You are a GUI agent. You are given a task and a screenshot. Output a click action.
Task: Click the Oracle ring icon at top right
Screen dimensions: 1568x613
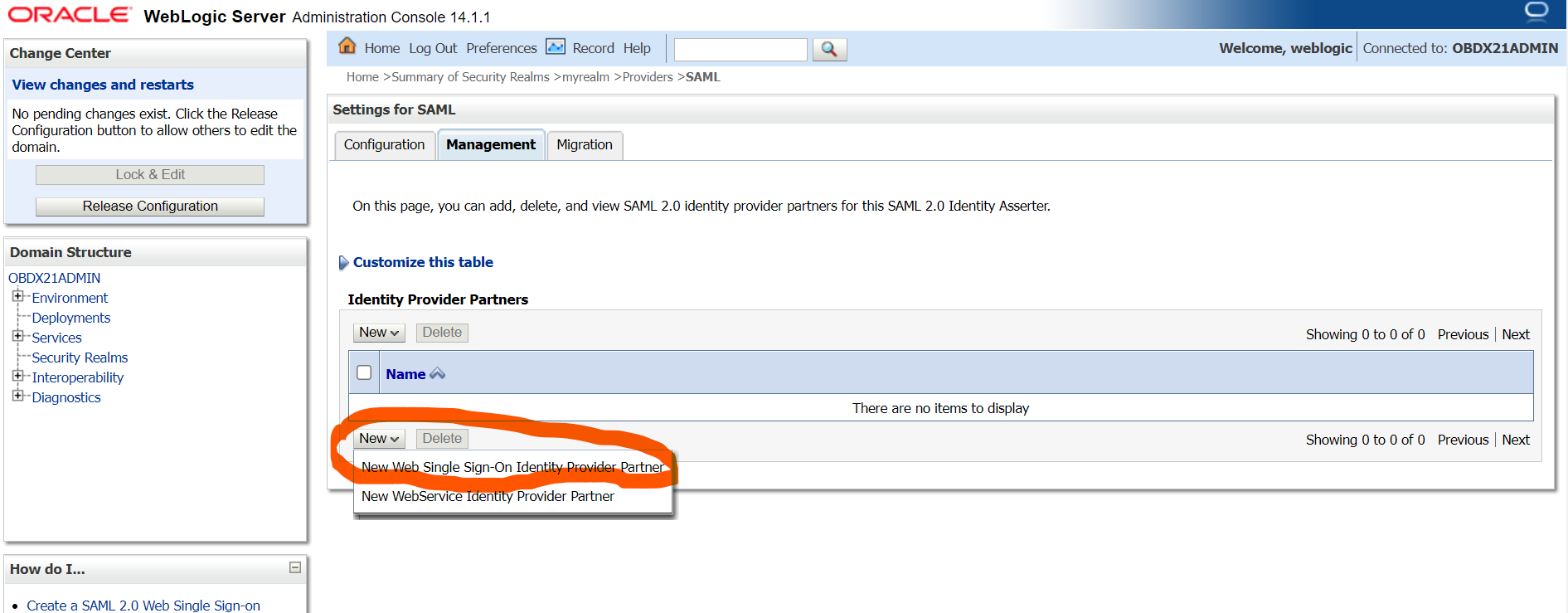coord(1536,12)
